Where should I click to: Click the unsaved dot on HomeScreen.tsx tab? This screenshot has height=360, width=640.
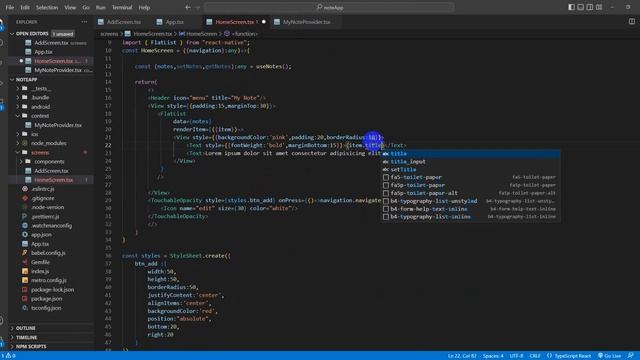click(264, 22)
